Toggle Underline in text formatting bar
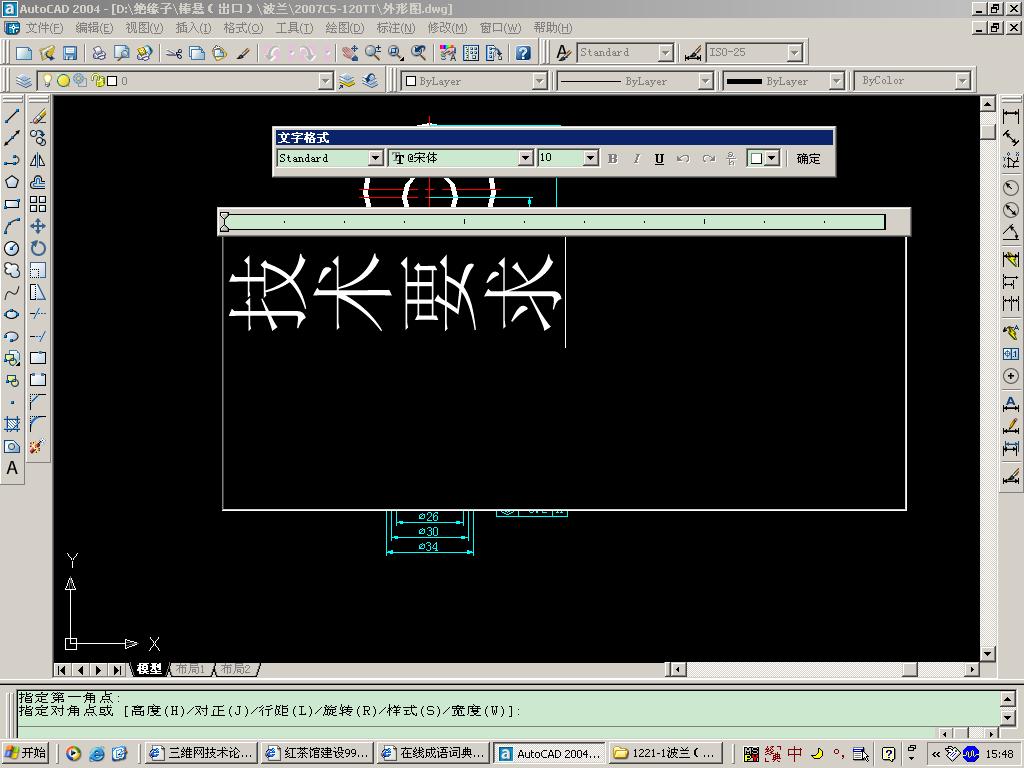This screenshot has width=1024, height=768. (x=660, y=159)
